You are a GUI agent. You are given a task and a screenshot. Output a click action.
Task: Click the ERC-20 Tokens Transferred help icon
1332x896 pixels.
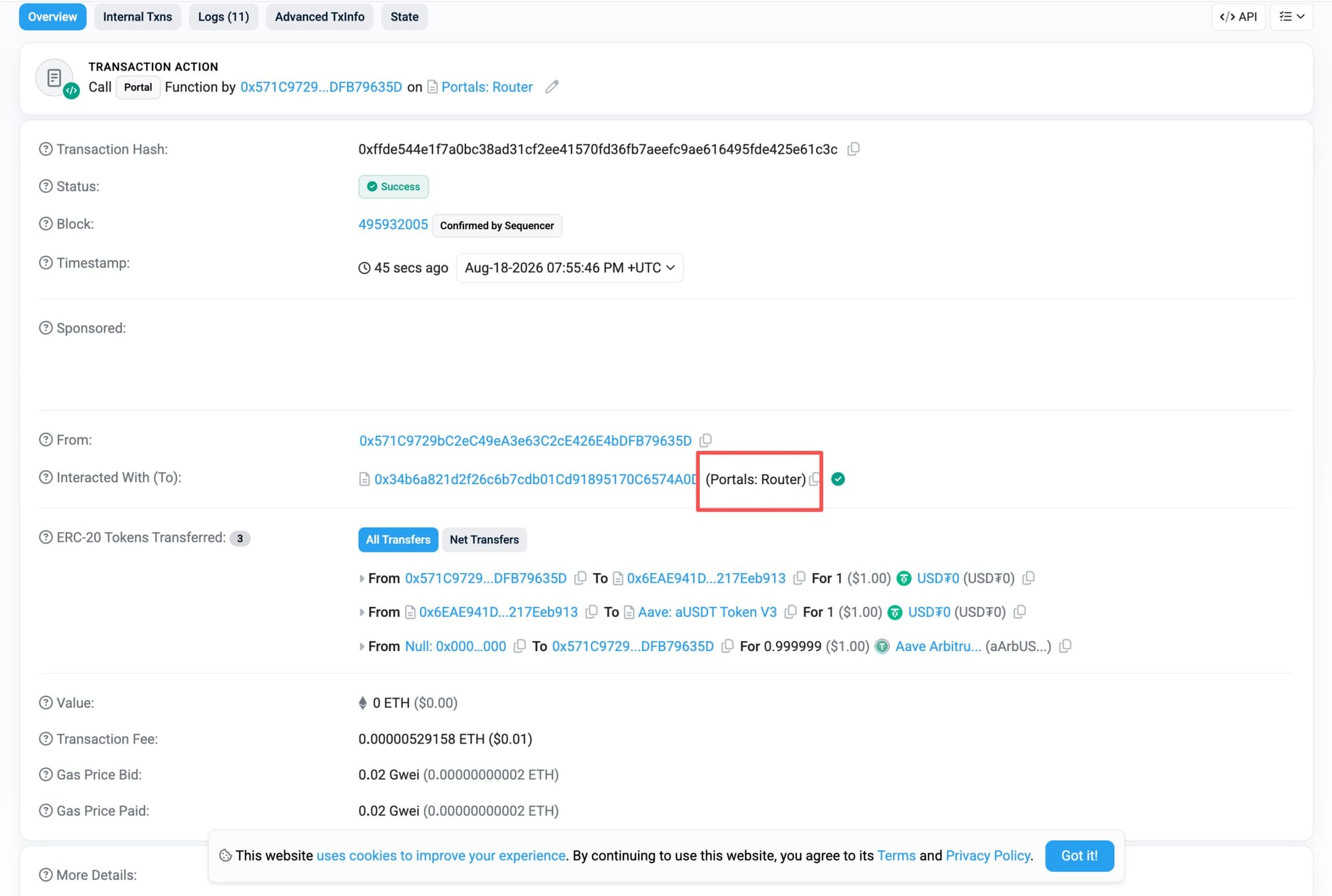45,537
